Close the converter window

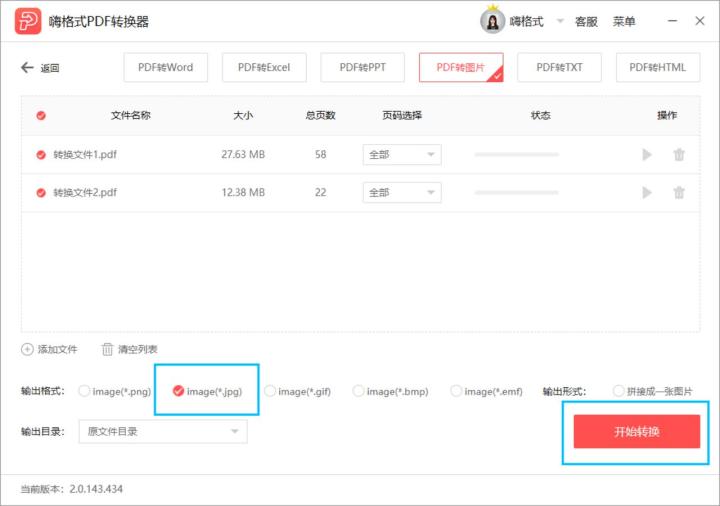pos(700,21)
